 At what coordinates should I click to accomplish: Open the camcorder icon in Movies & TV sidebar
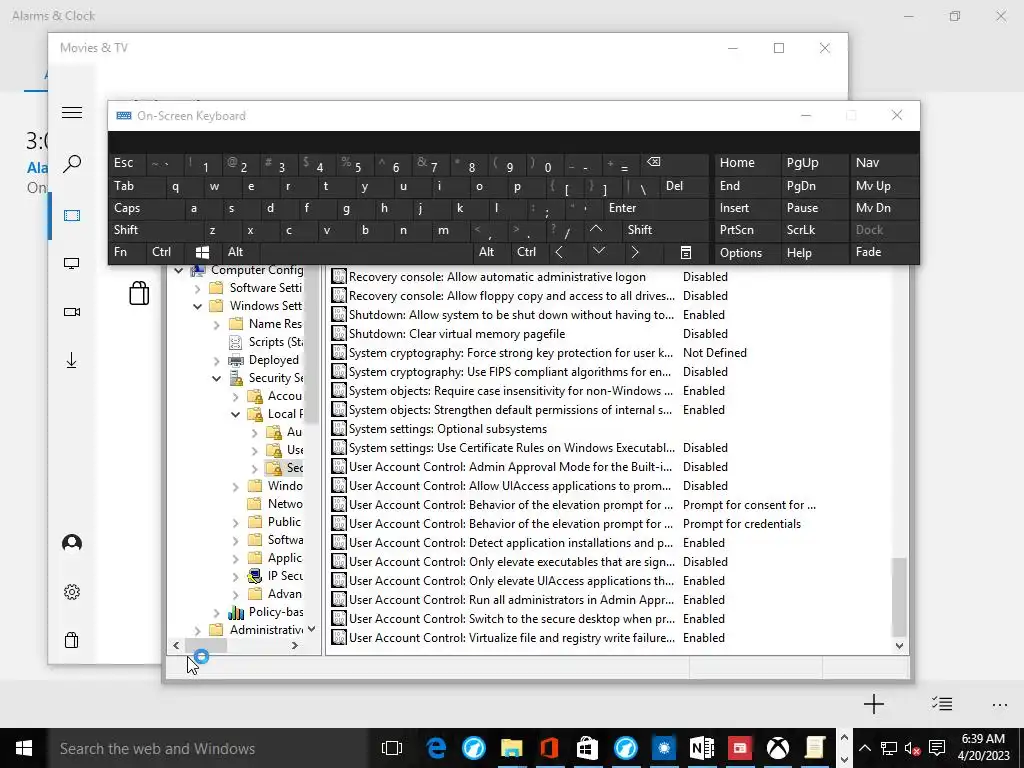click(72, 312)
